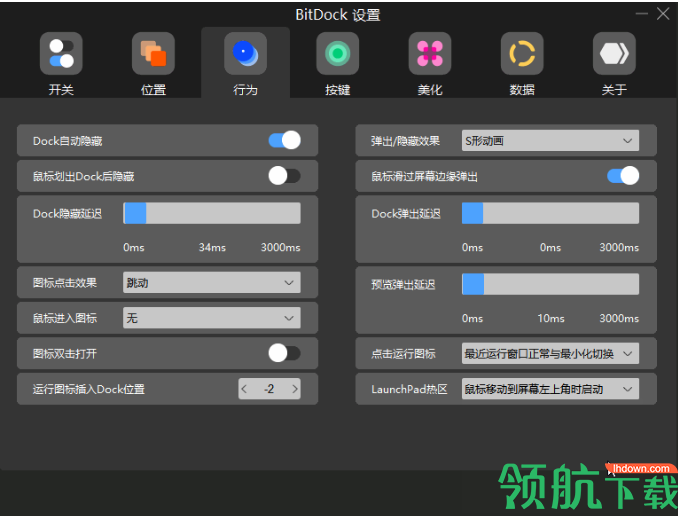Click the 10ms preview delay value

551,318
